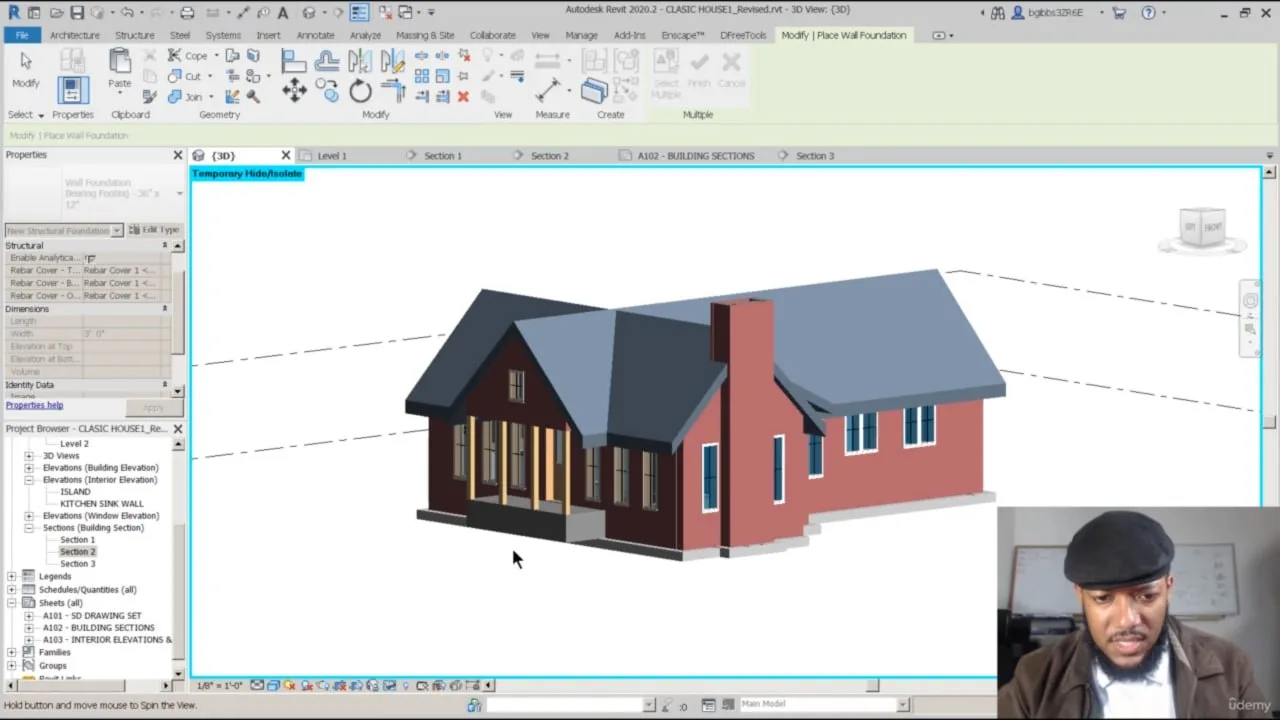
Task: Close the {3D} view tab
Action: (286, 155)
